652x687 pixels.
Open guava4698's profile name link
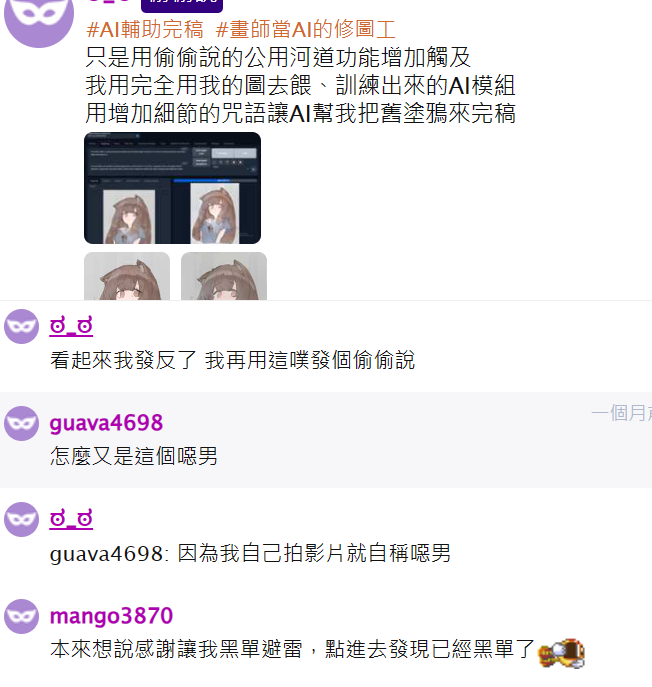click(106, 423)
